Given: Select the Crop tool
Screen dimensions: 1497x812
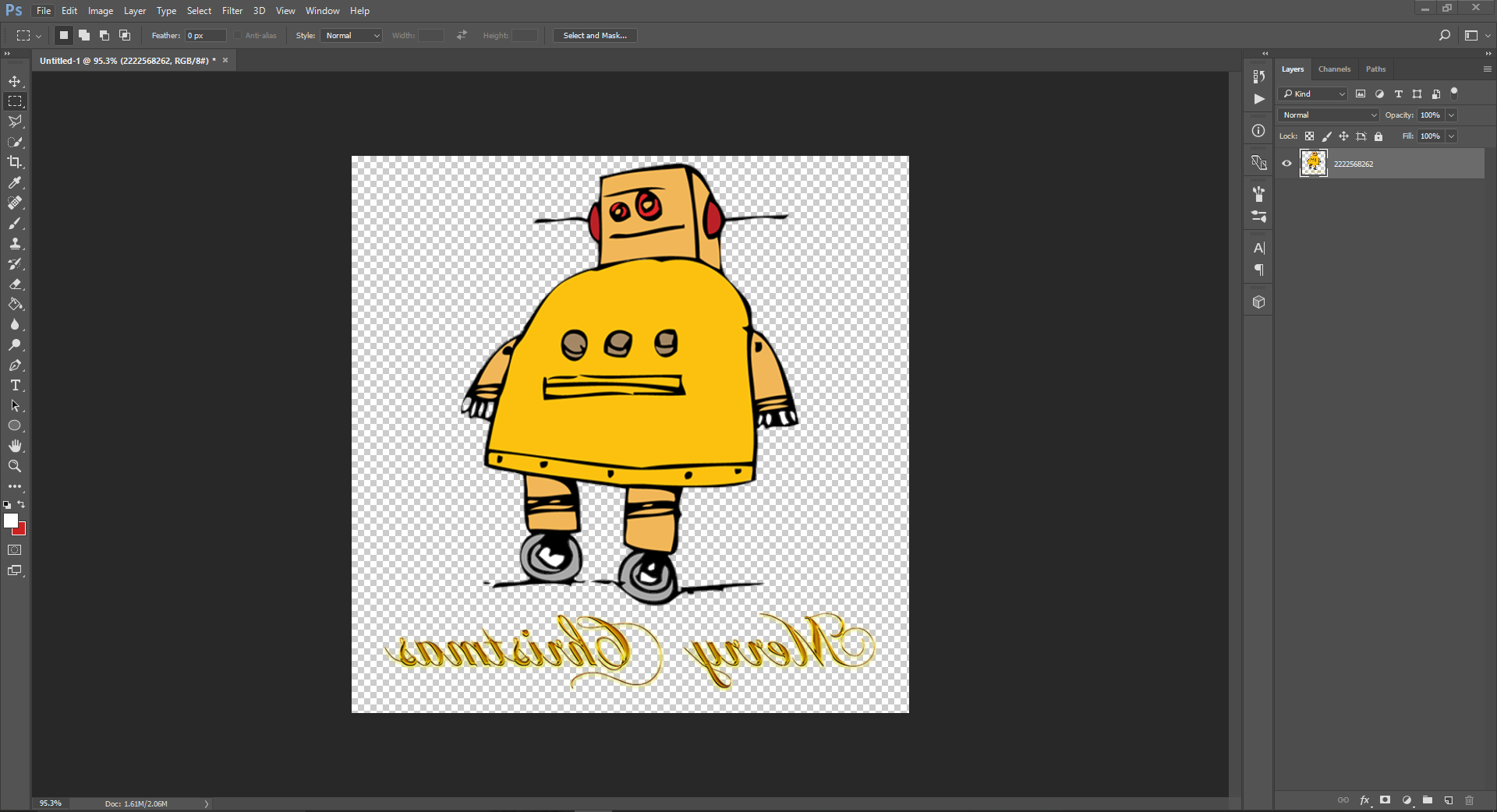Looking at the screenshot, I should [15, 162].
